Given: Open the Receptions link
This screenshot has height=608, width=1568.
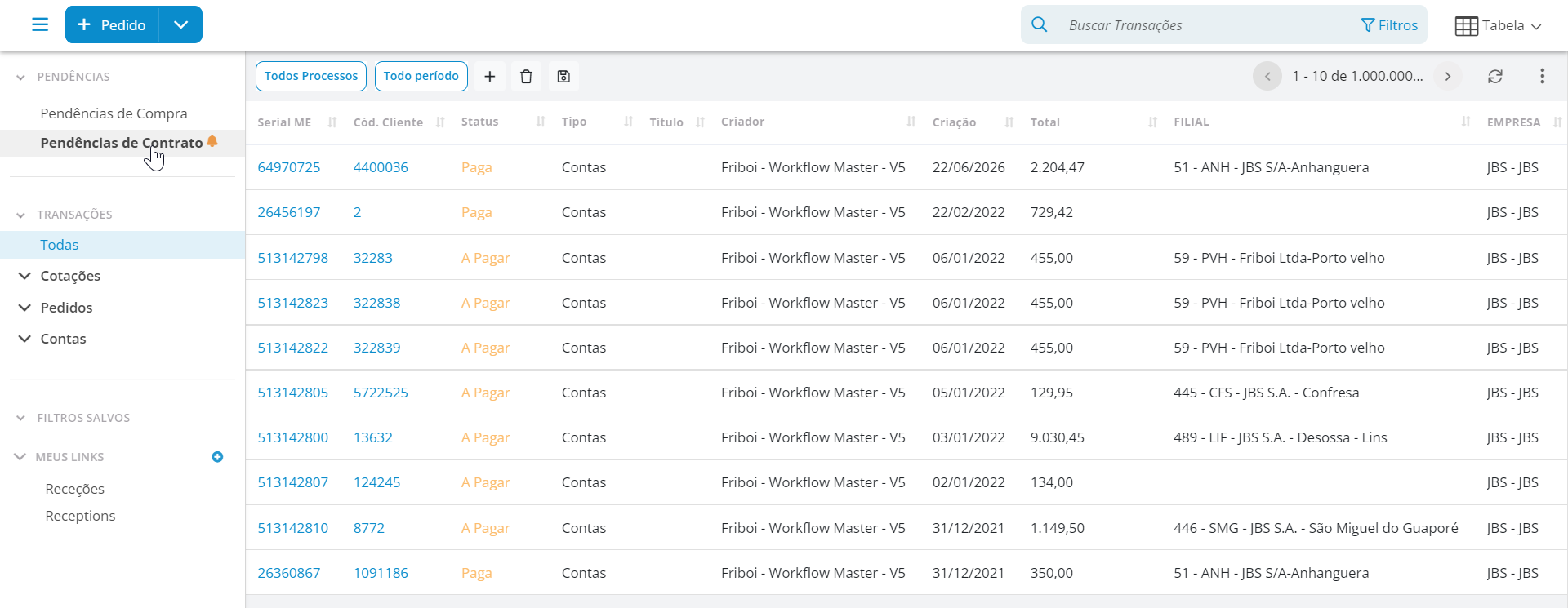Looking at the screenshot, I should (80, 516).
